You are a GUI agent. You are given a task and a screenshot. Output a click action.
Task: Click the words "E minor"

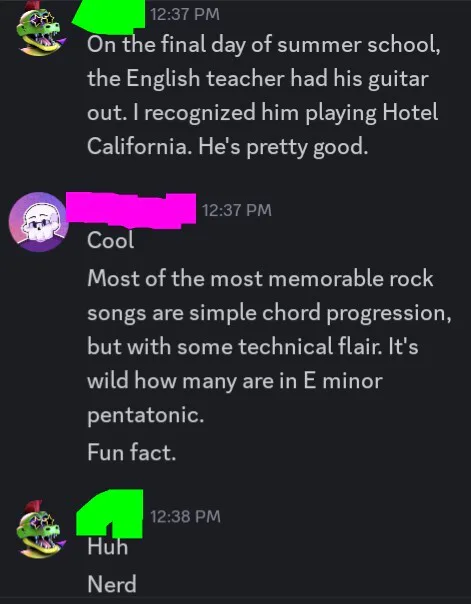[x=343, y=381]
